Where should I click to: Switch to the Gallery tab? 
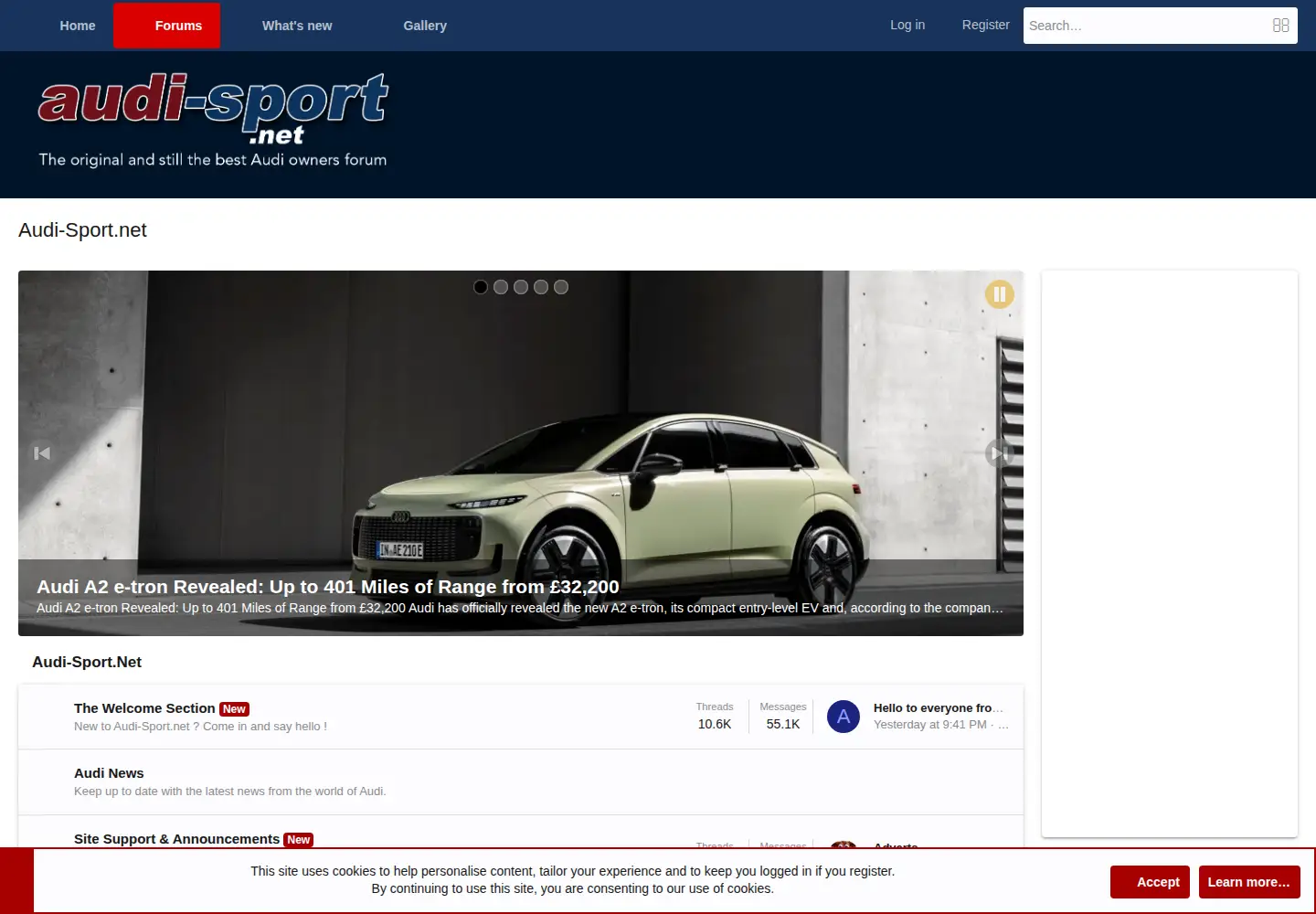425,26
